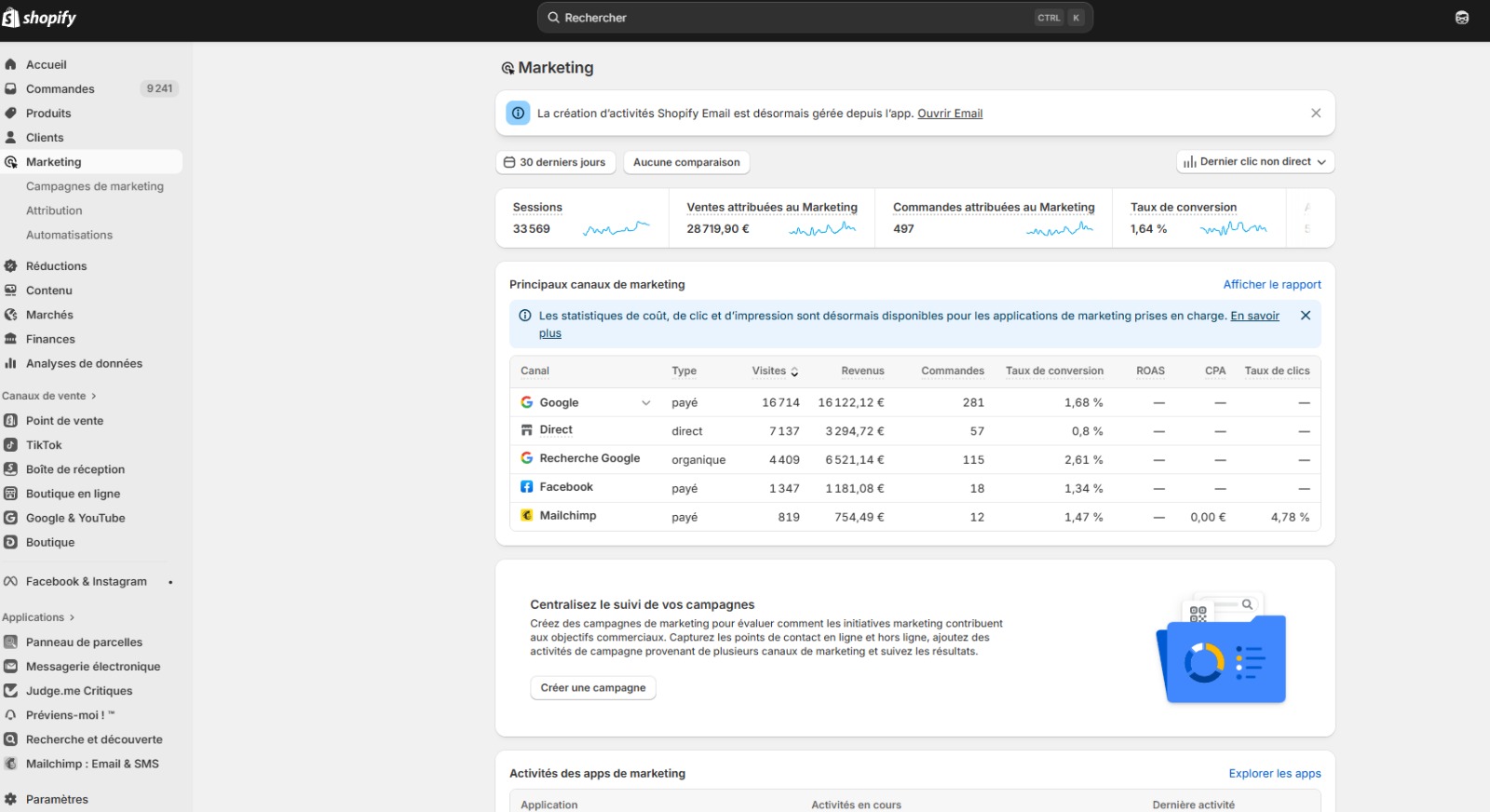Click the TikTok channel icon

click(x=10, y=444)
